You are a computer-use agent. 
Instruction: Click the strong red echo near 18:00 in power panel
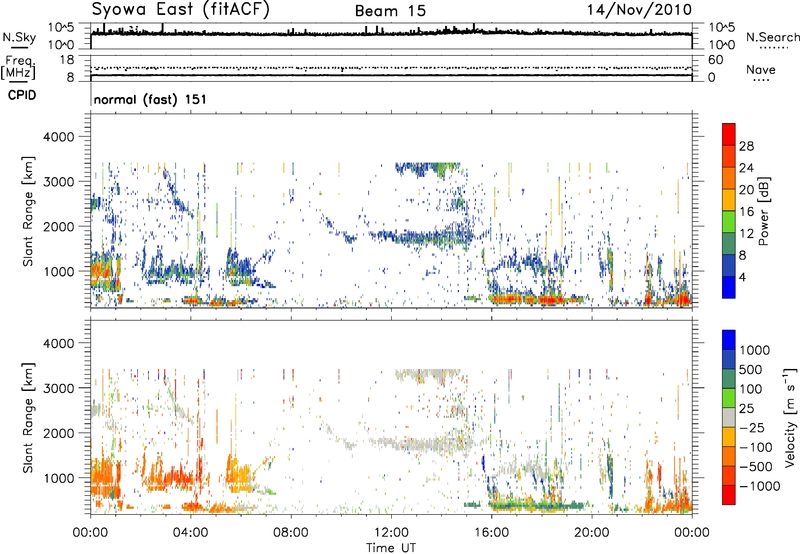(549, 300)
